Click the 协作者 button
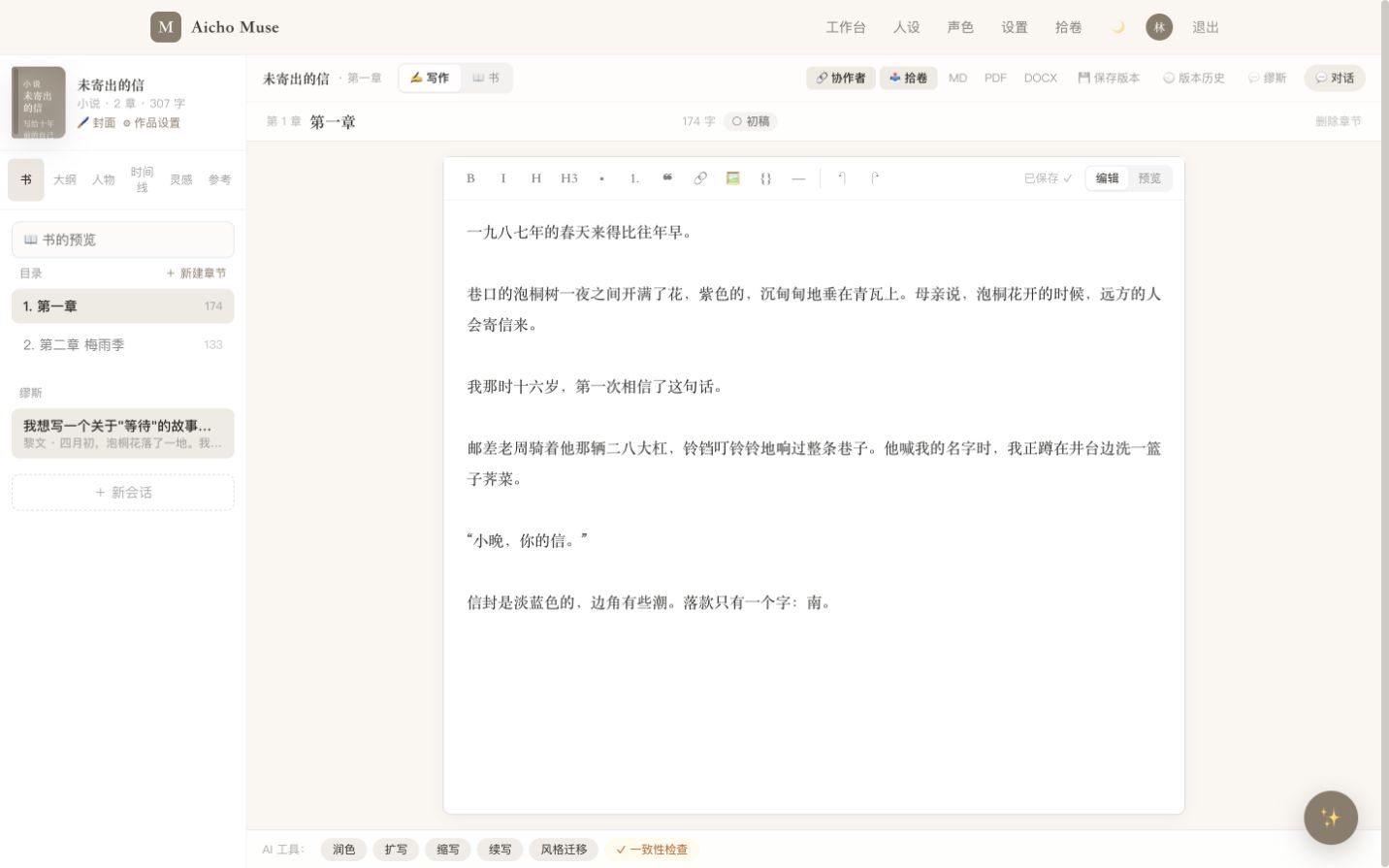The image size is (1389, 868). click(841, 79)
